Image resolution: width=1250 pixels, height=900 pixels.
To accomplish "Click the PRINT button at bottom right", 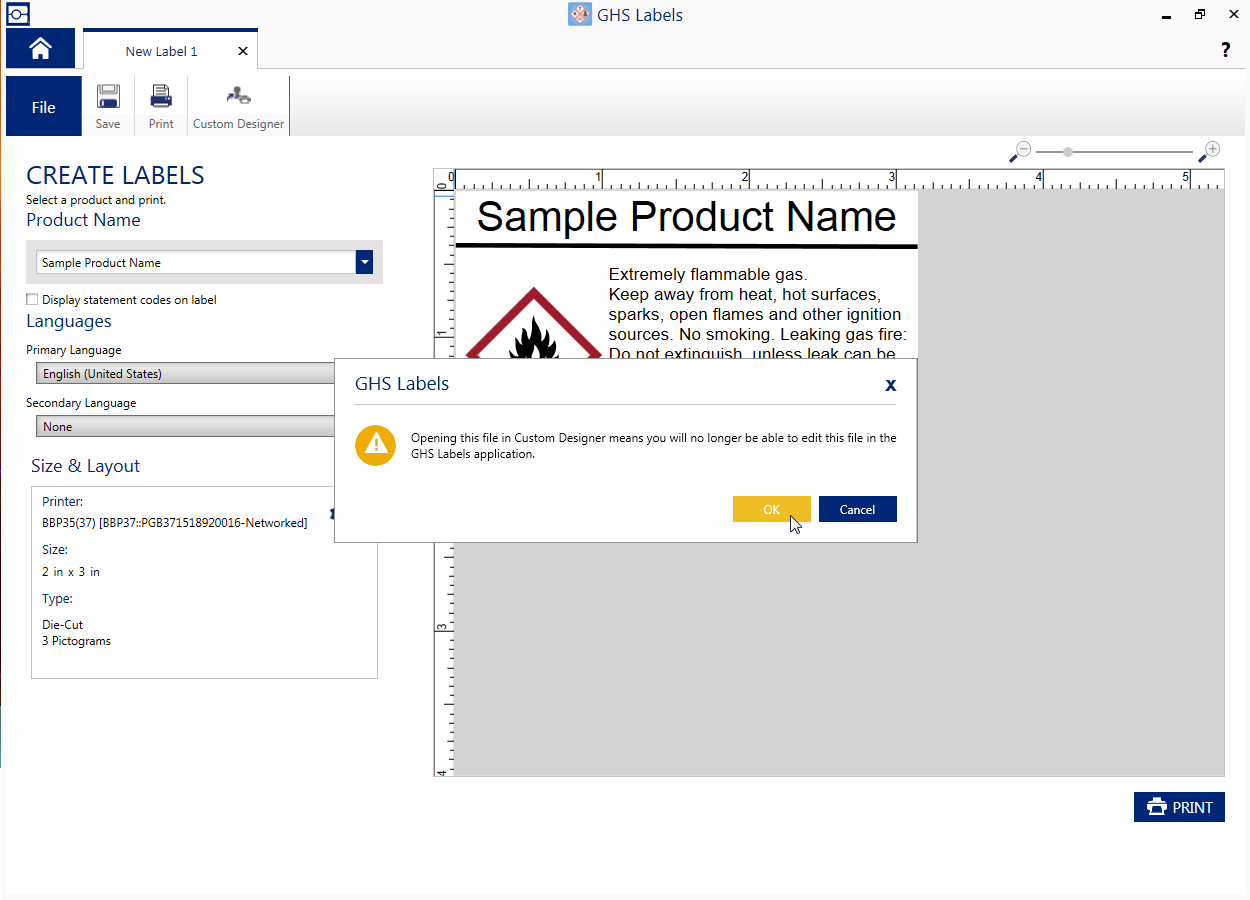I will (x=1179, y=807).
